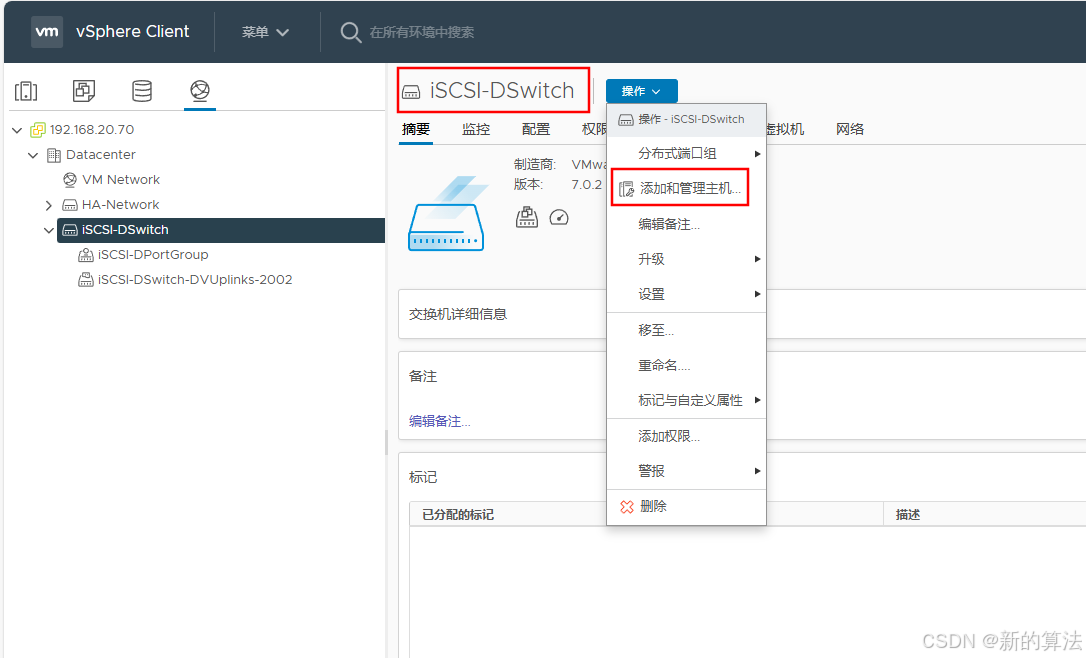
Task: Focus the 在所有环境中搜索 search field
Action: tap(422, 33)
